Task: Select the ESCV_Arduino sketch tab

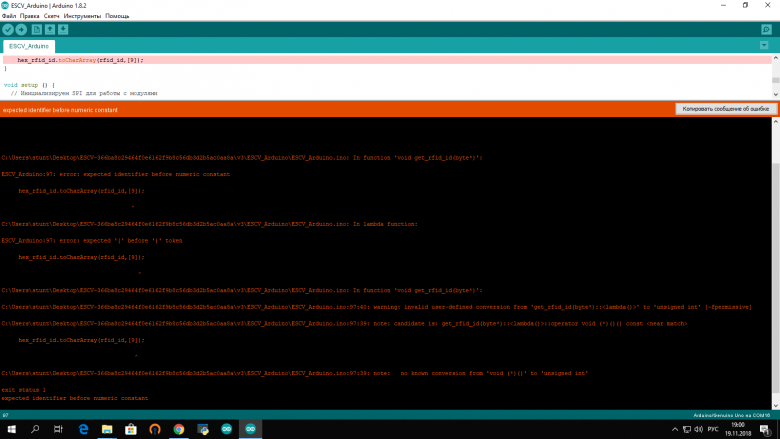Action: pos(29,46)
